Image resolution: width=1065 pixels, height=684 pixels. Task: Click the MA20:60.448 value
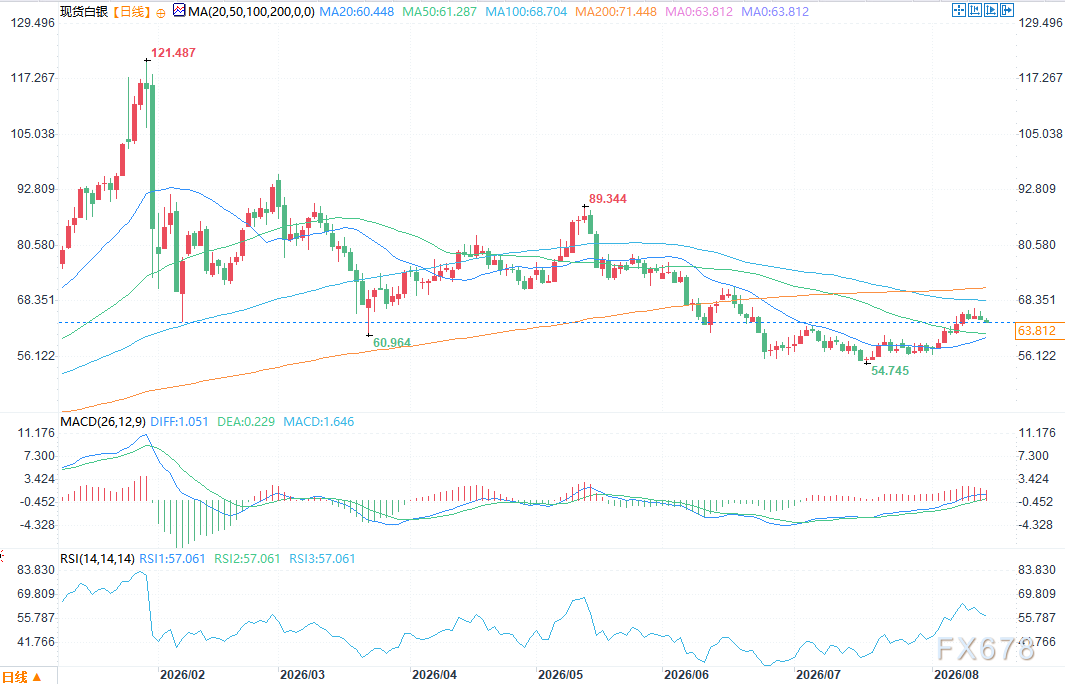(x=357, y=12)
